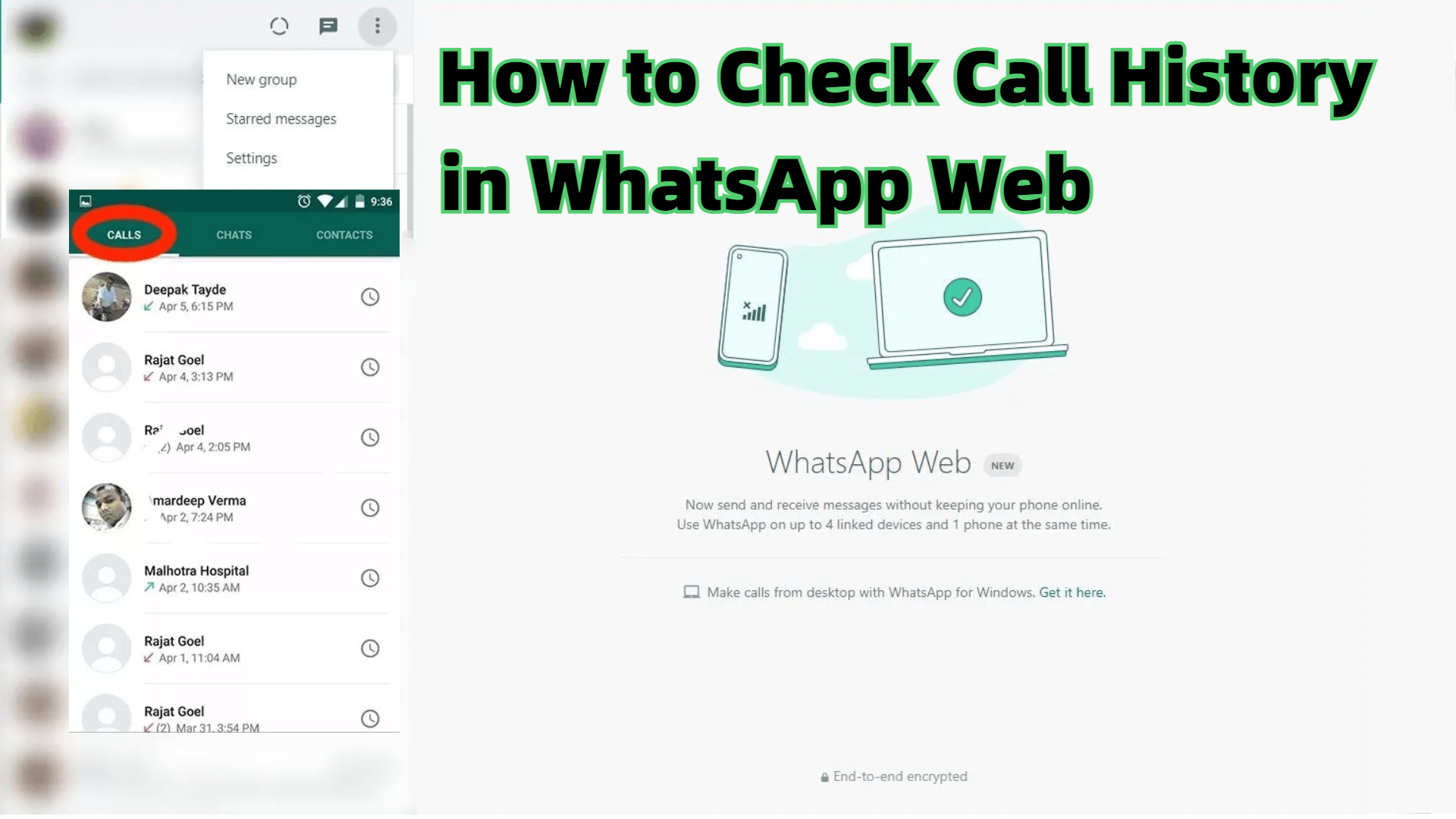
Task: Click Settings in the dropdown menu
Action: pyautogui.click(x=251, y=158)
